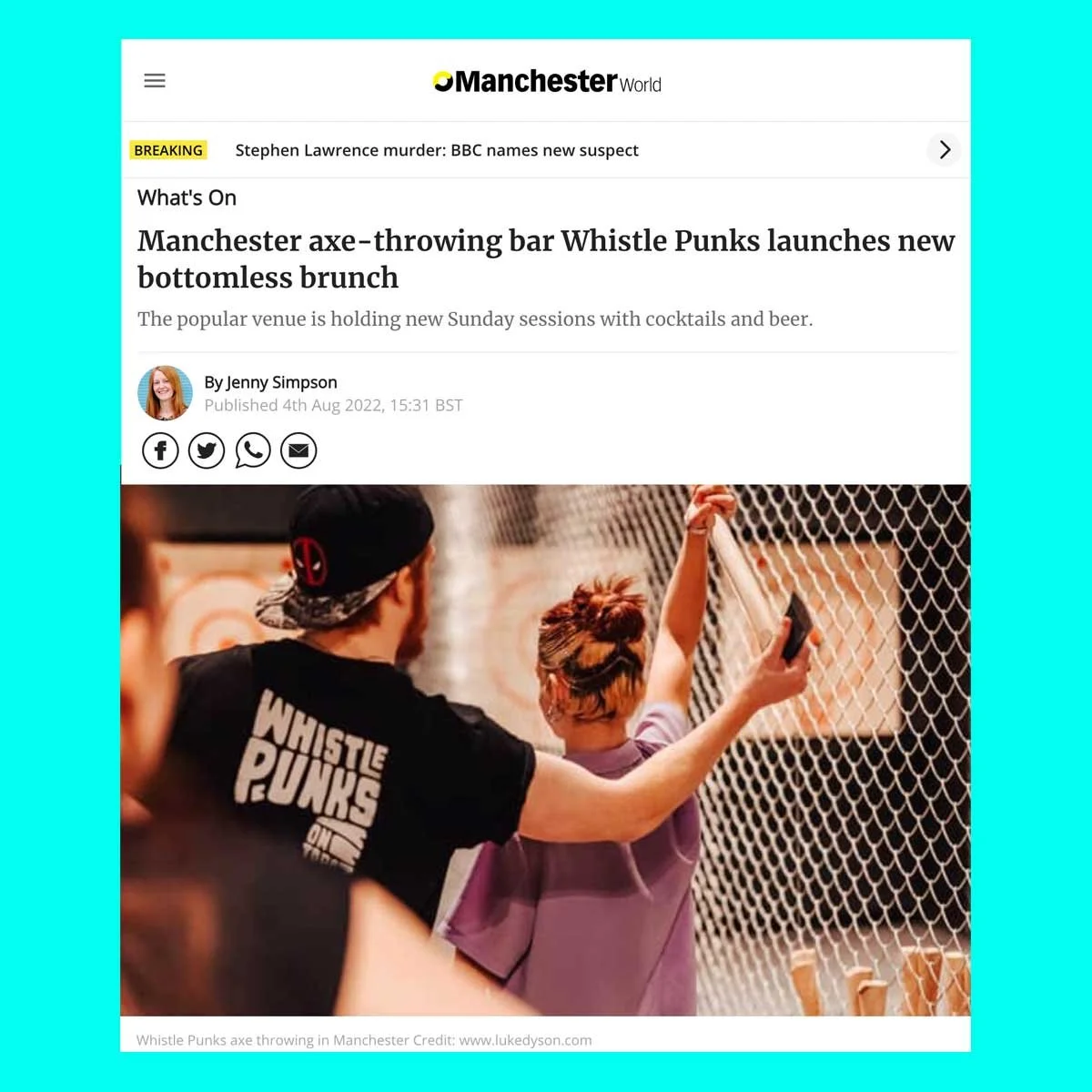The width and height of the screenshot is (1092, 1092).
Task: Click the yellow BREAKING badge
Action: pyautogui.click(x=168, y=150)
